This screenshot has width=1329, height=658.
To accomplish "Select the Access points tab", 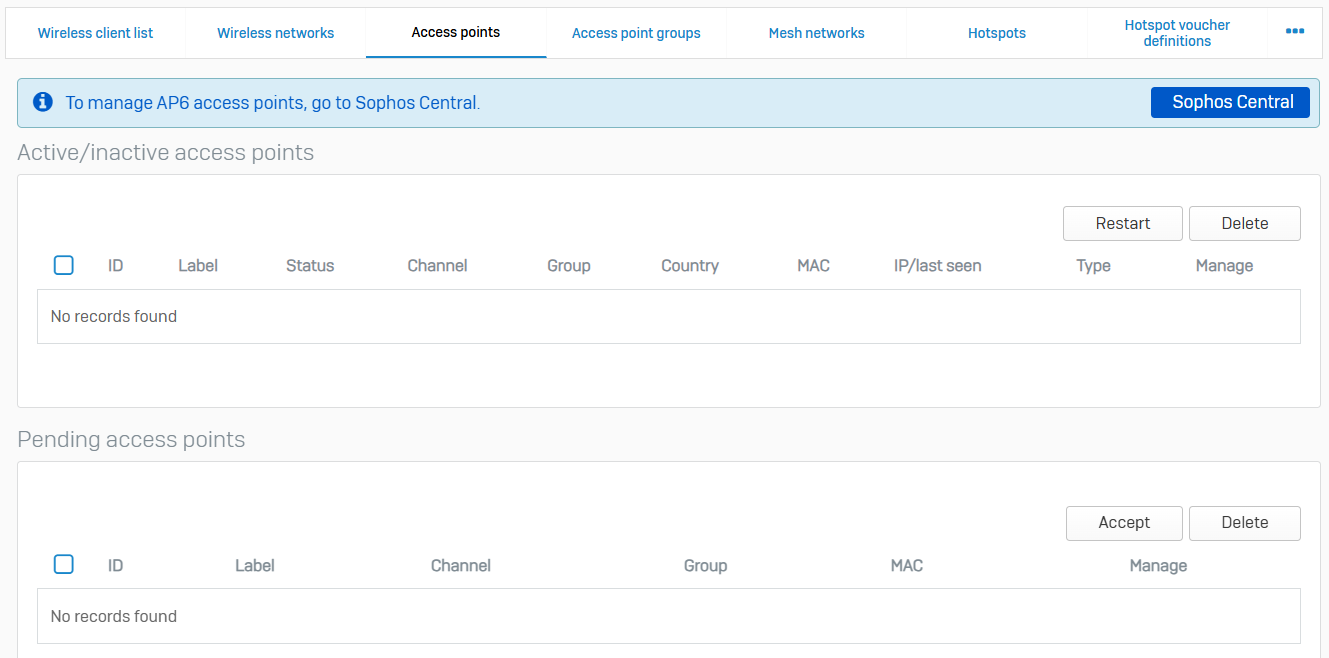I will tap(456, 33).
